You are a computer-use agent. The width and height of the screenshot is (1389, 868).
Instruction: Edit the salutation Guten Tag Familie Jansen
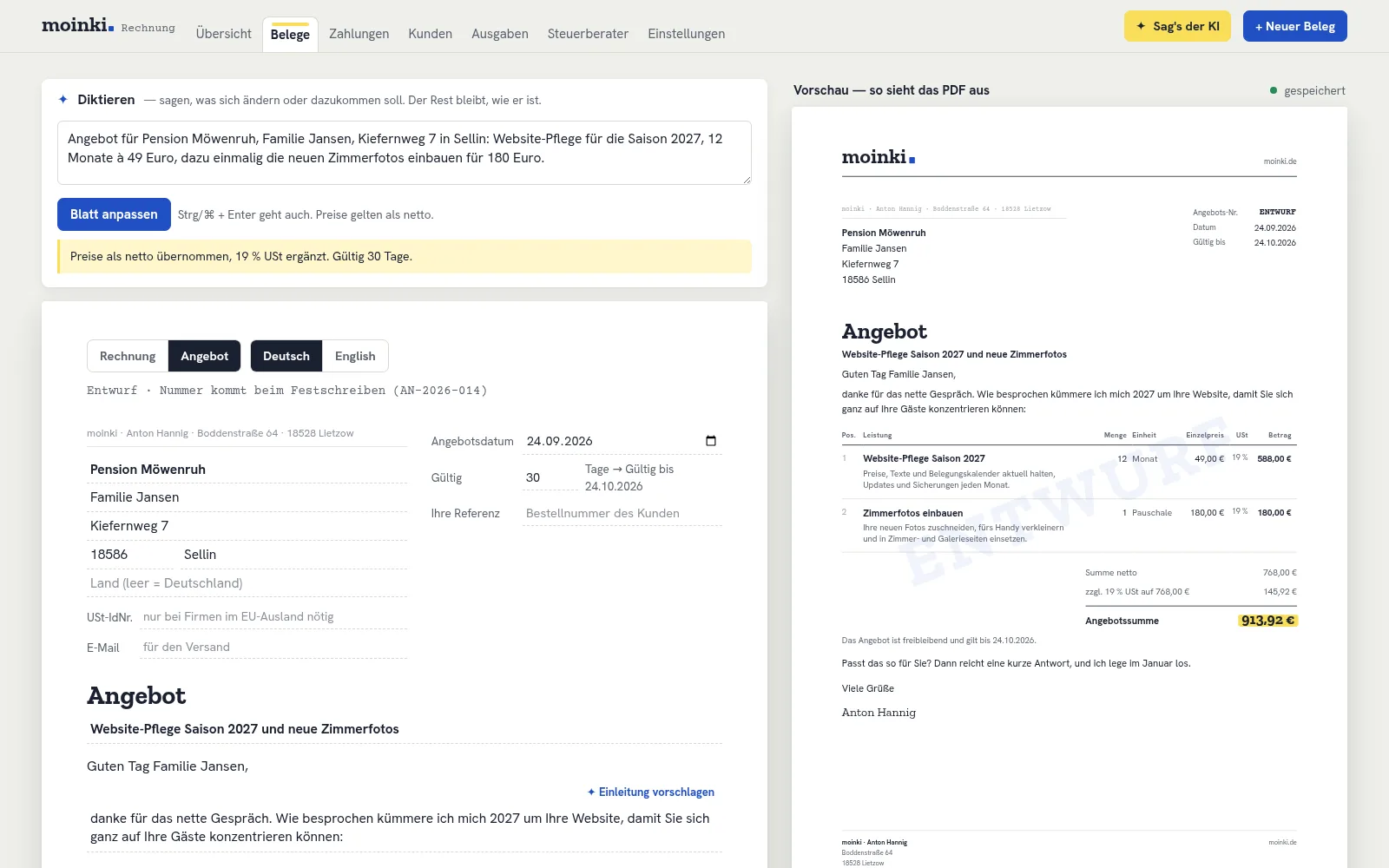[168, 766]
